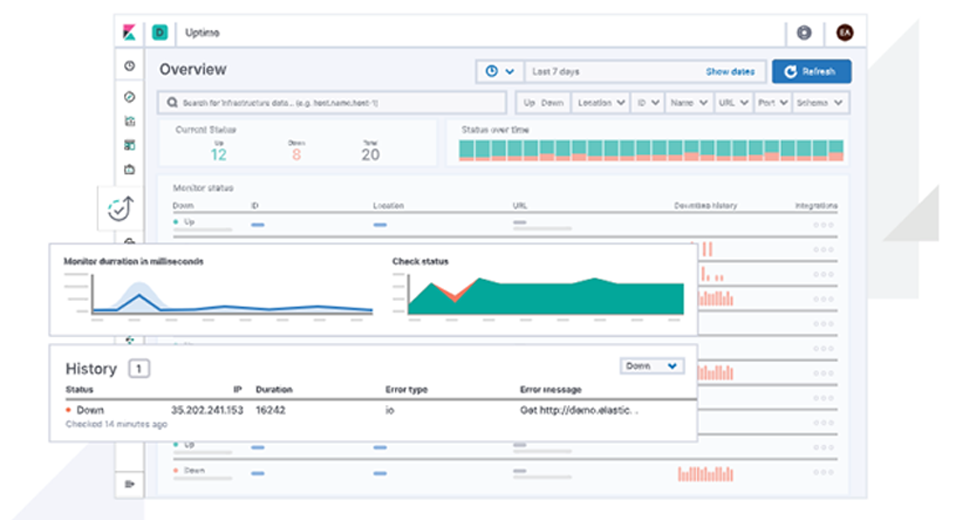Click the Refresh button
954x520 pixels.
pyautogui.click(x=811, y=72)
